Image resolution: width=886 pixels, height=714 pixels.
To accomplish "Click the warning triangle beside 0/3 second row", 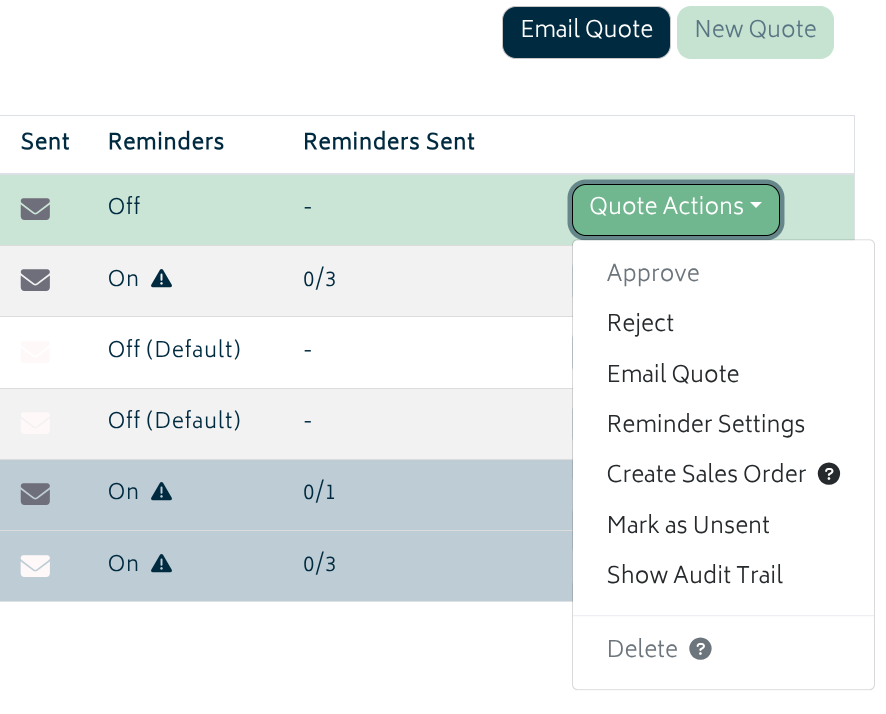I will pos(161,278).
